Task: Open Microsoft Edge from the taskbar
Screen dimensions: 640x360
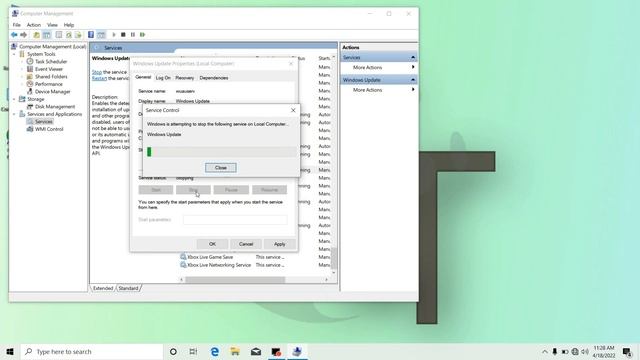Action: 214,351
